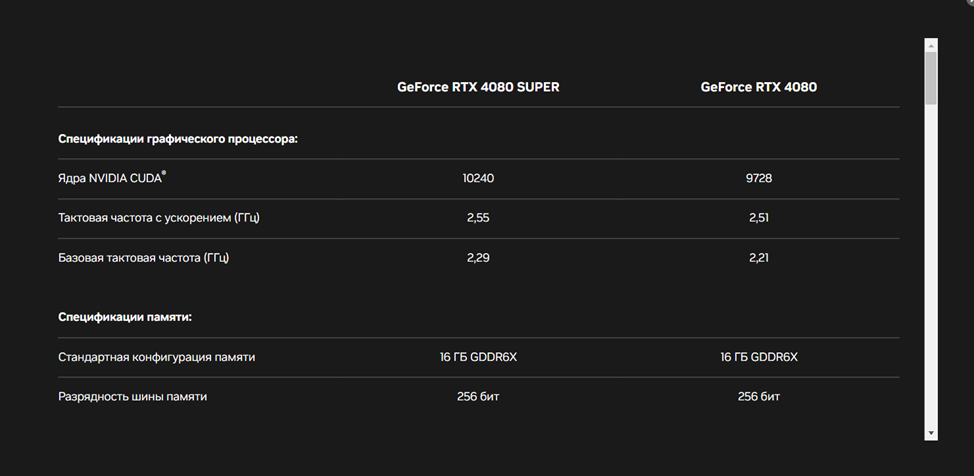Click the GeForce RTX 4080 column header

(x=758, y=87)
